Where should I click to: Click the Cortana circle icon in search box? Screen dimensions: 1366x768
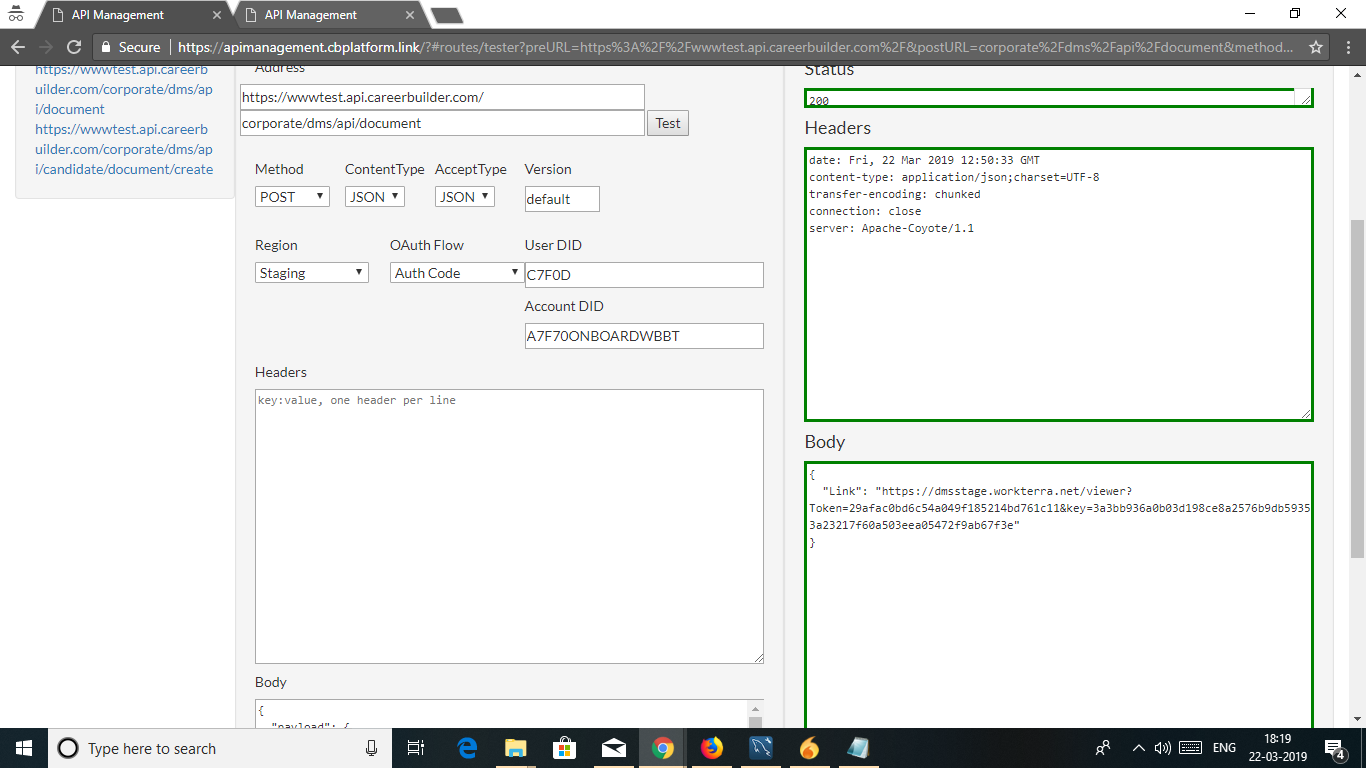click(68, 748)
